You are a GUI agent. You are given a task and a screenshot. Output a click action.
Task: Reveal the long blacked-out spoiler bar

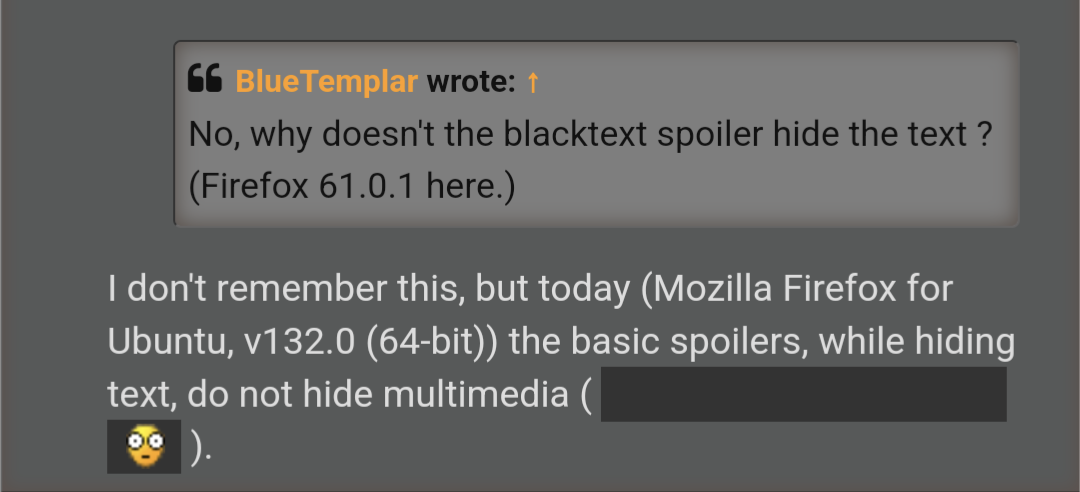click(803, 394)
